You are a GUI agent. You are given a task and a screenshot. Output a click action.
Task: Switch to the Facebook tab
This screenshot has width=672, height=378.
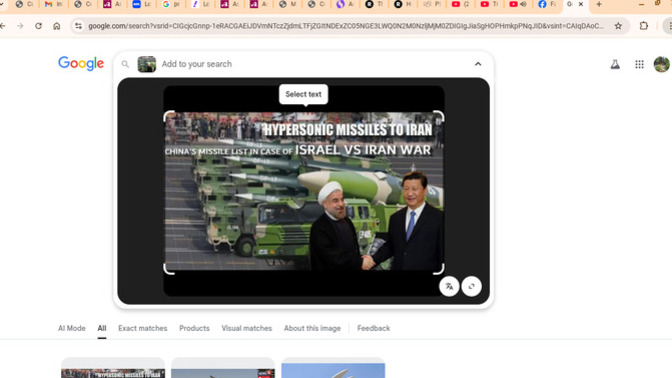(547, 4)
